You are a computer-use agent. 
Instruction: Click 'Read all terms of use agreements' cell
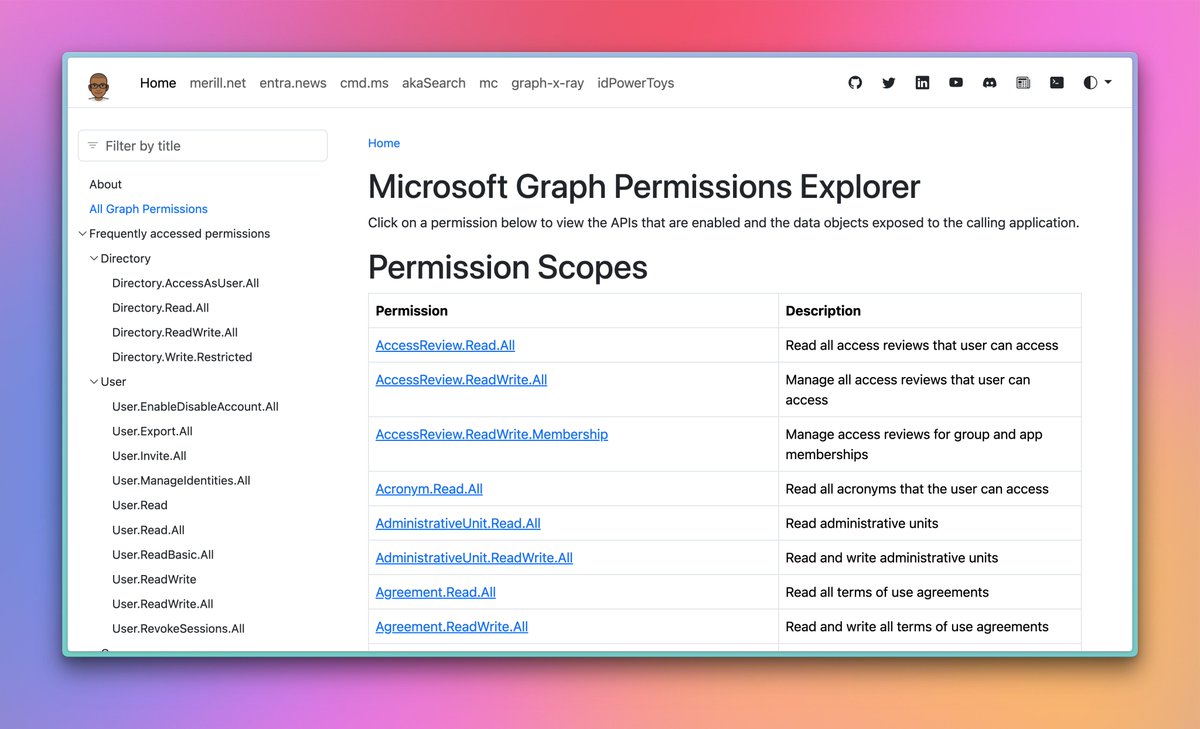tap(930, 592)
